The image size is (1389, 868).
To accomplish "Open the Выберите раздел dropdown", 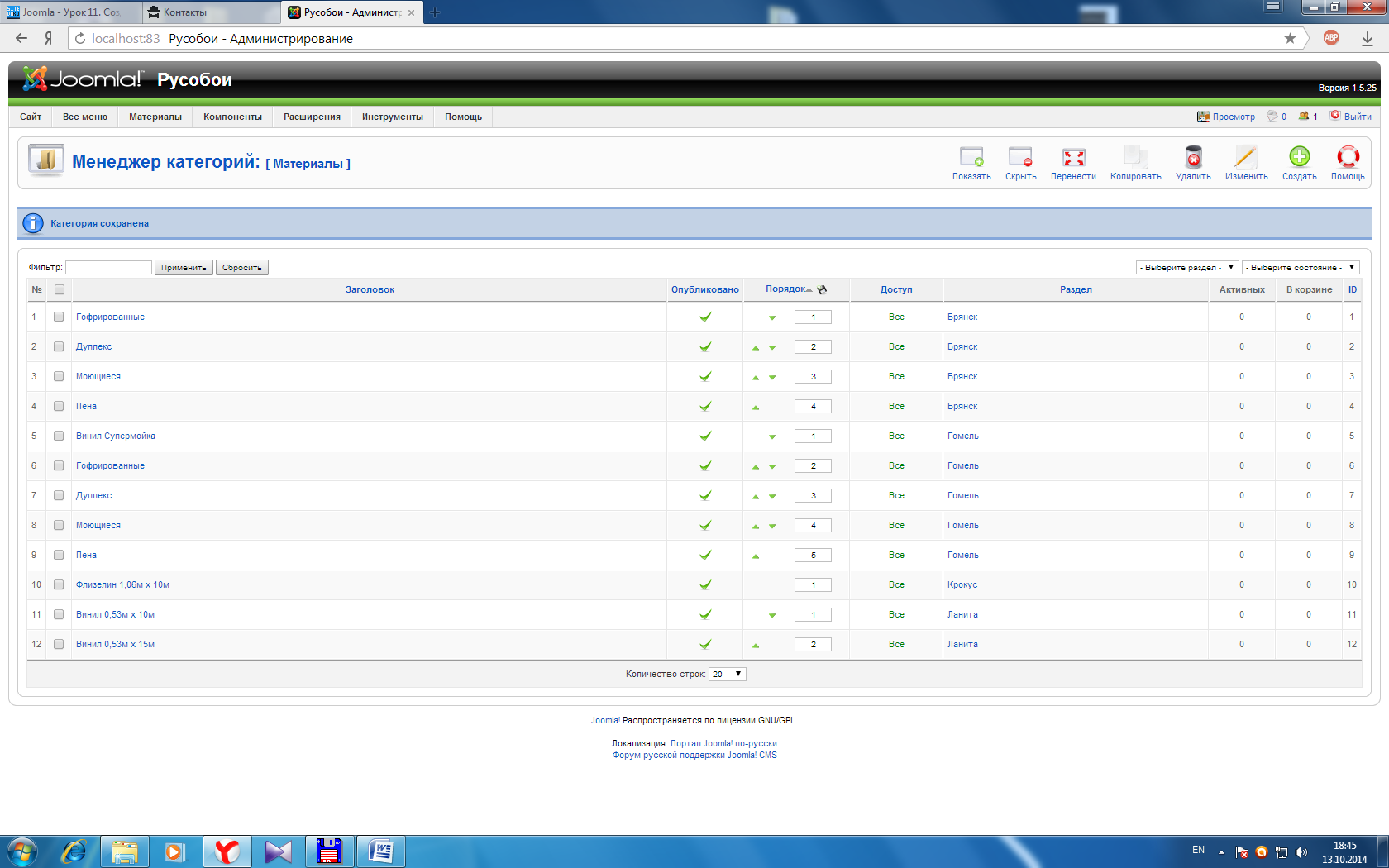I will tap(1187, 267).
